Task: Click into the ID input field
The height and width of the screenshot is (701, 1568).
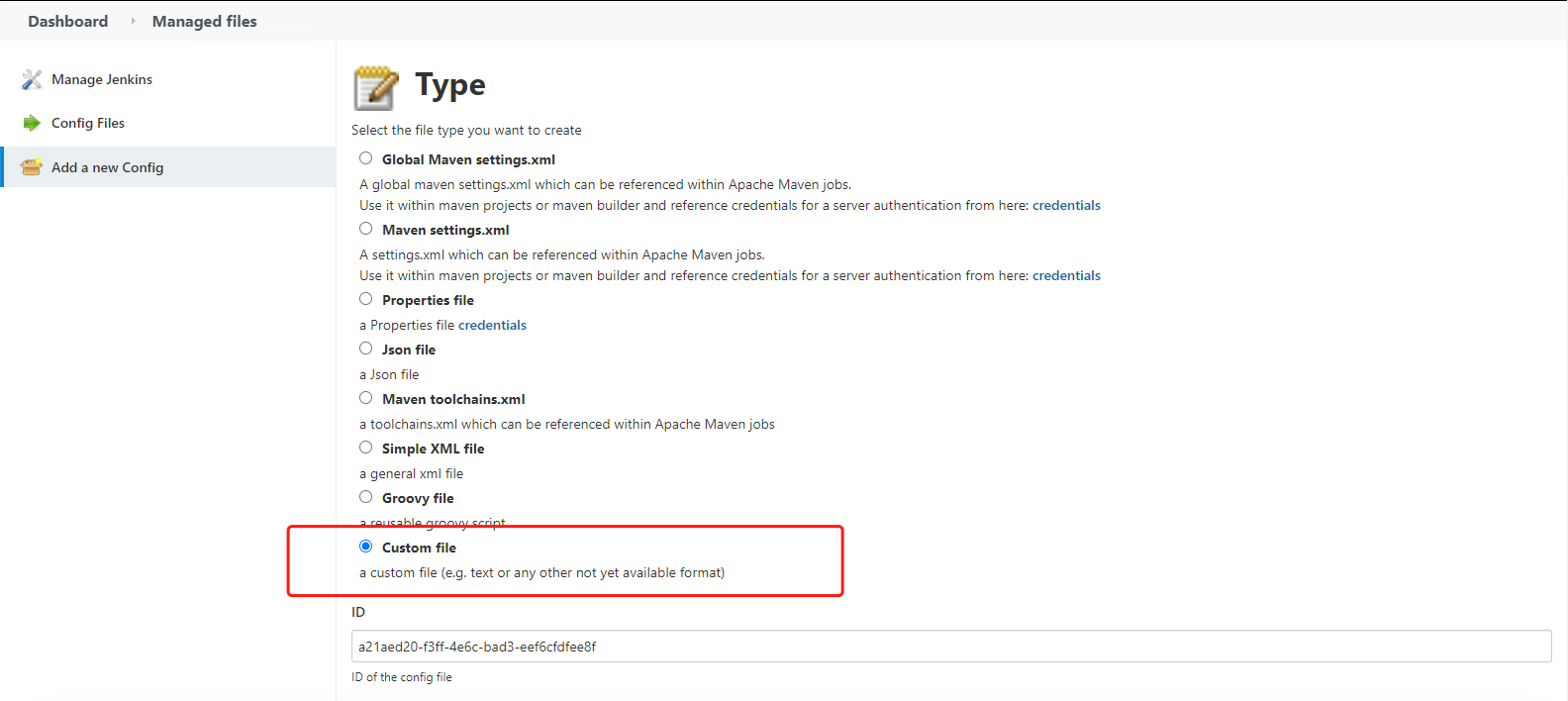Action: tap(951, 647)
